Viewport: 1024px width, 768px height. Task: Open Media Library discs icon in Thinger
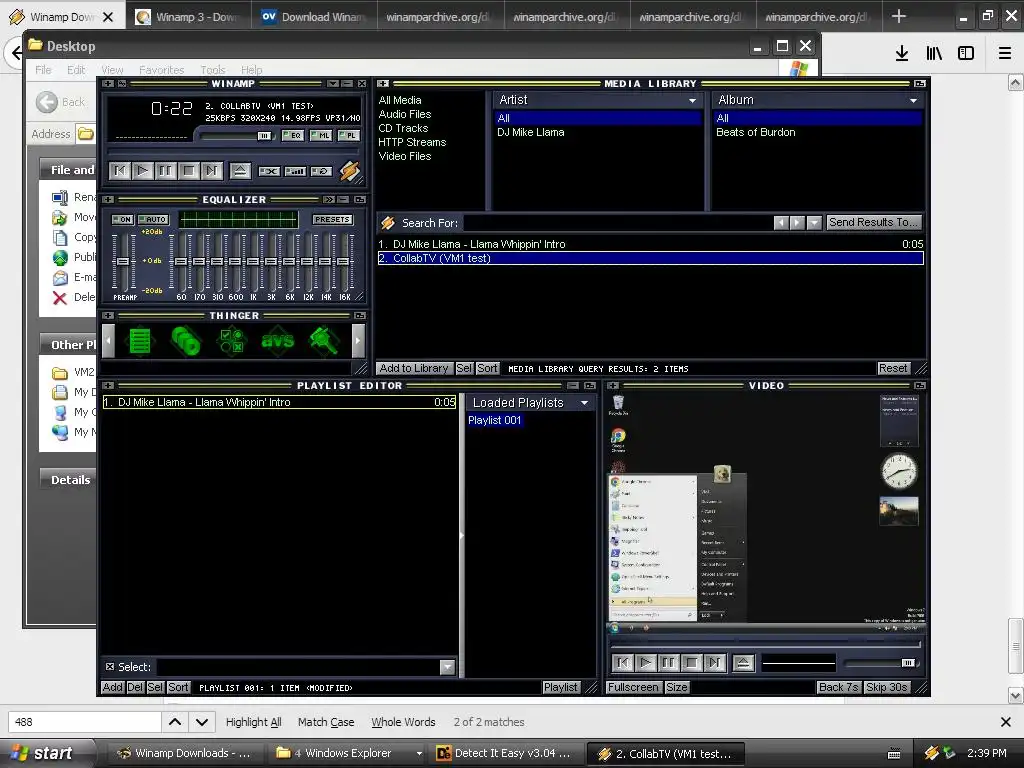click(186, 341)
